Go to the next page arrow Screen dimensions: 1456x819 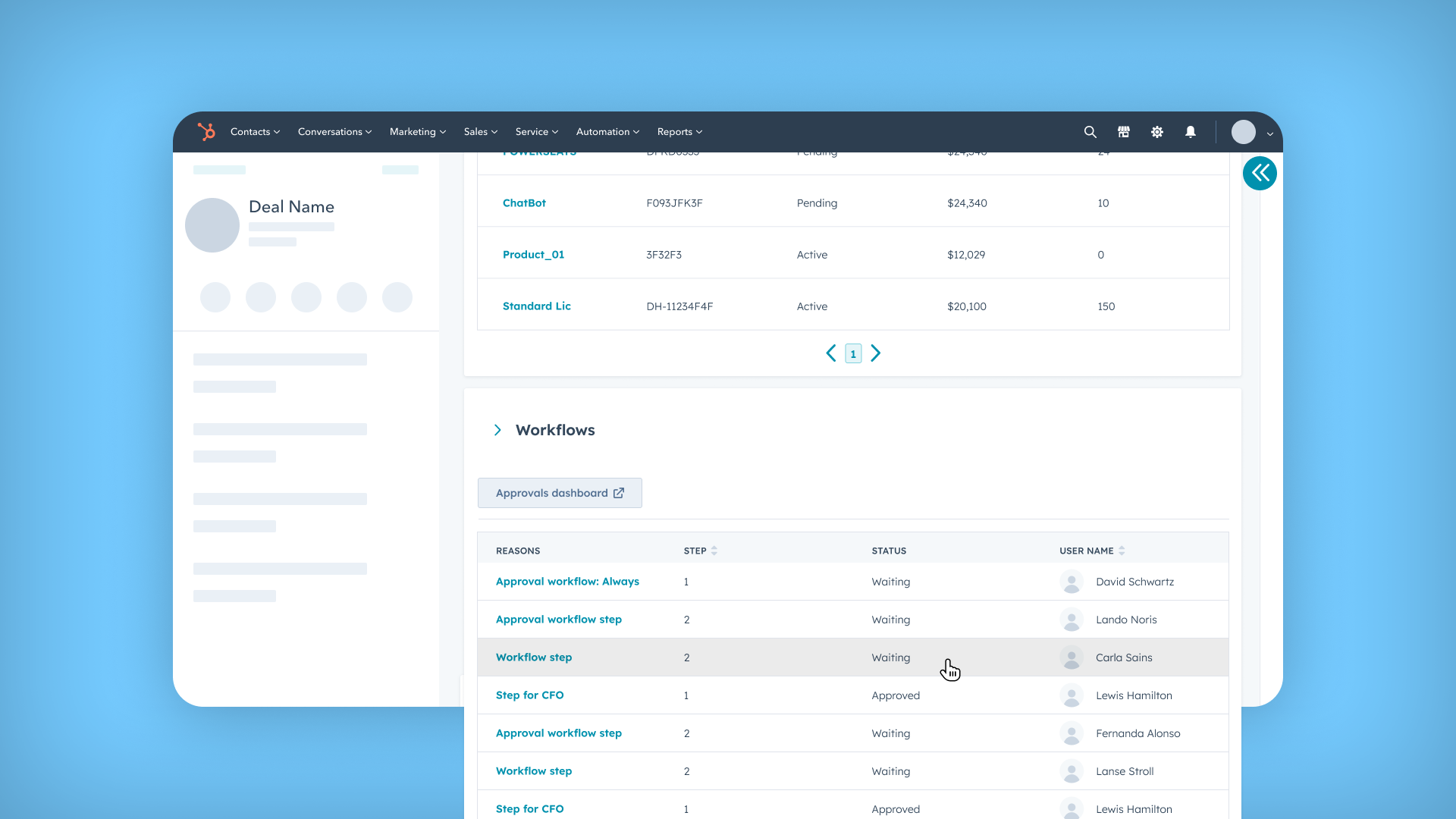pos(876,353)
